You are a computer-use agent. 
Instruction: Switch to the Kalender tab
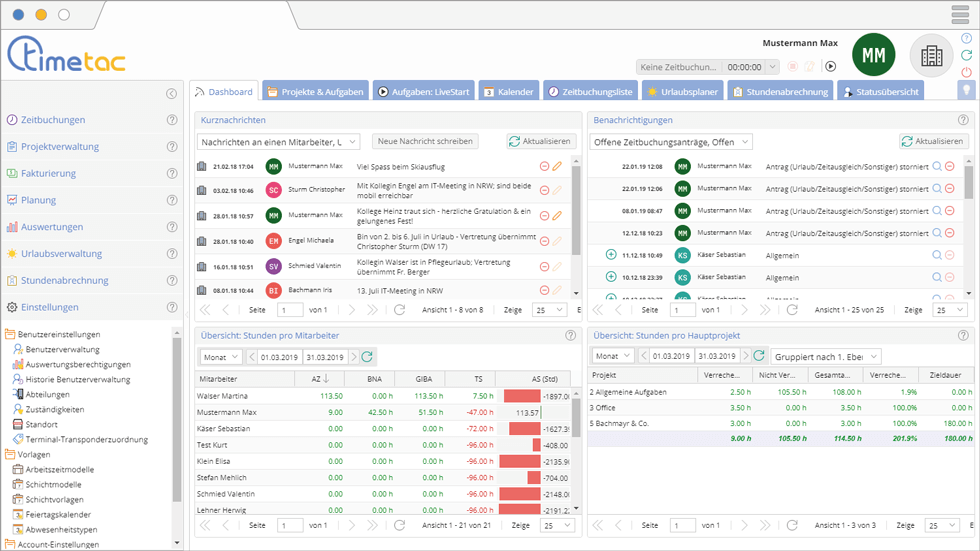click(x=509, y=91)
